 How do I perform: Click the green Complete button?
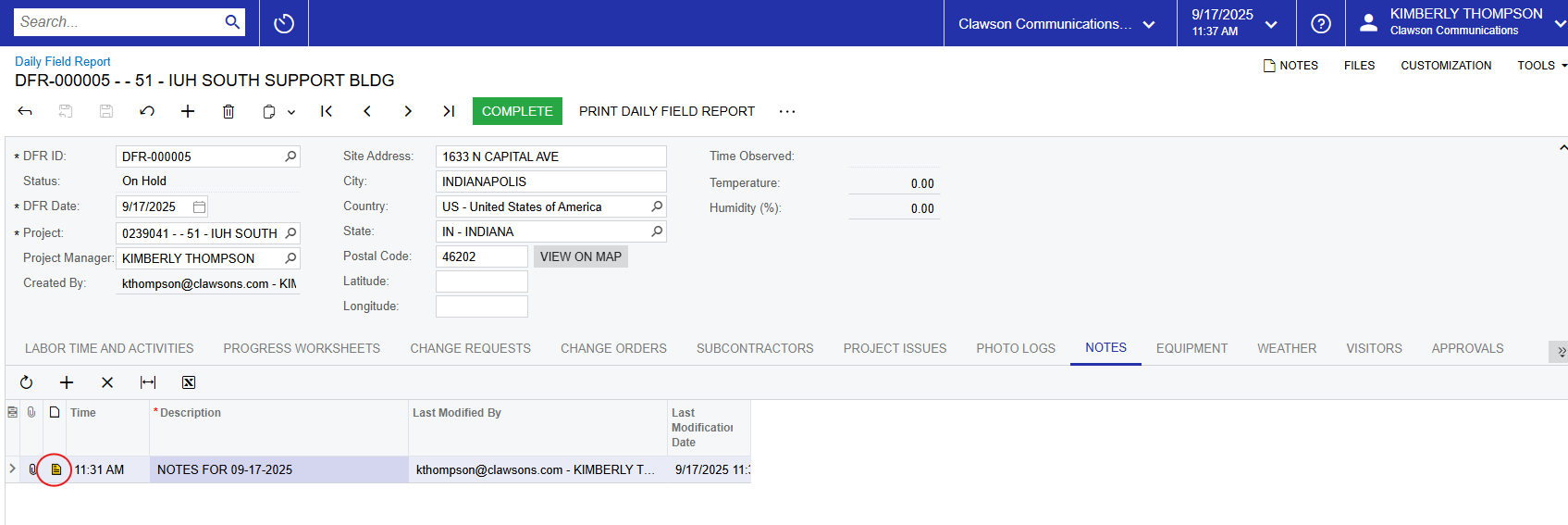[x=517, y=111]
